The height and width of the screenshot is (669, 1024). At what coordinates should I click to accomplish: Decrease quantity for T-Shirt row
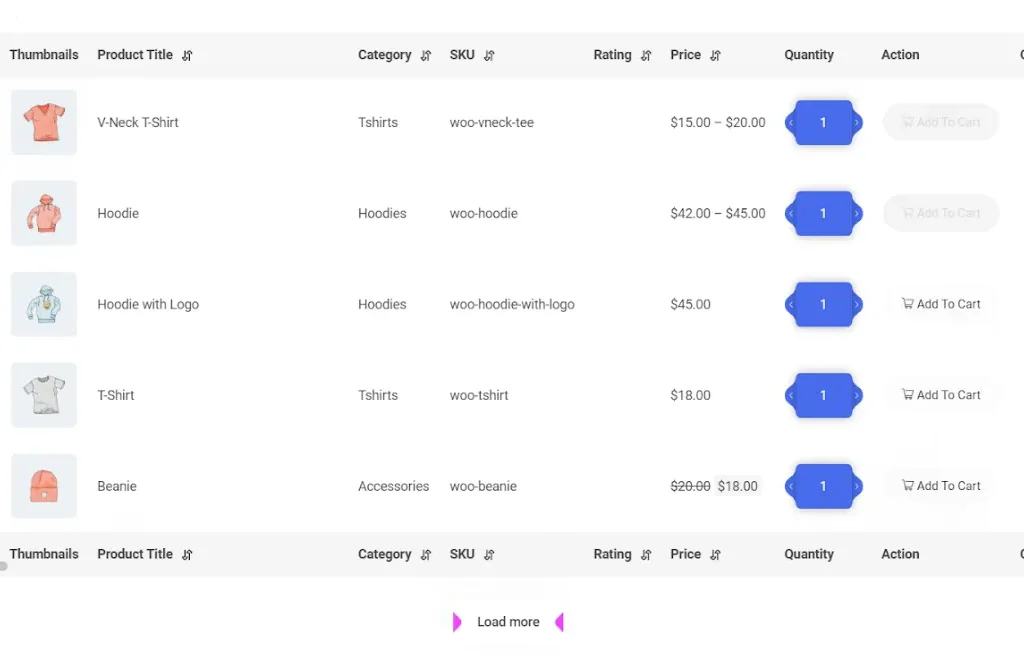point(791,395)
